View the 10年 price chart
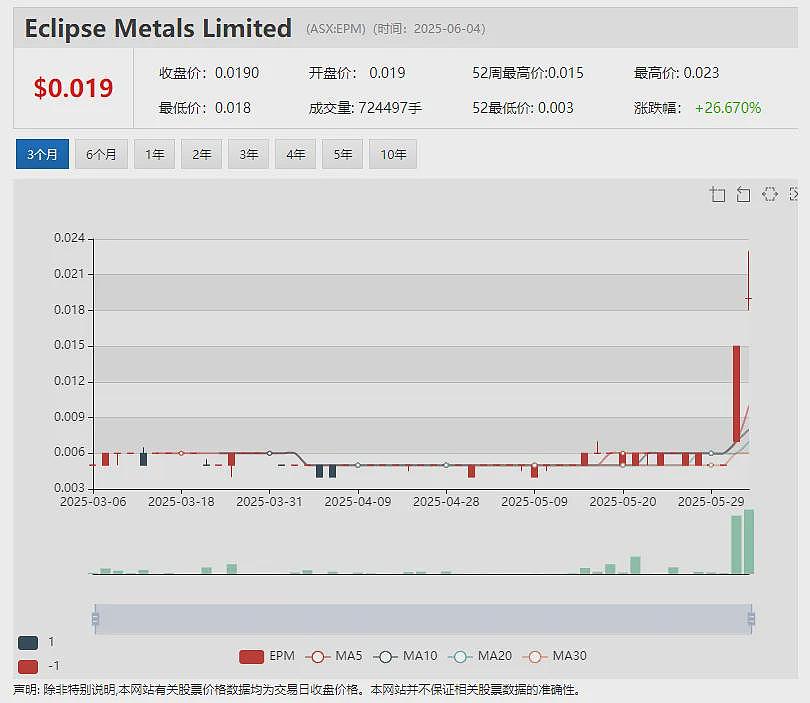 pyautogui.click(x=393, y=154)
